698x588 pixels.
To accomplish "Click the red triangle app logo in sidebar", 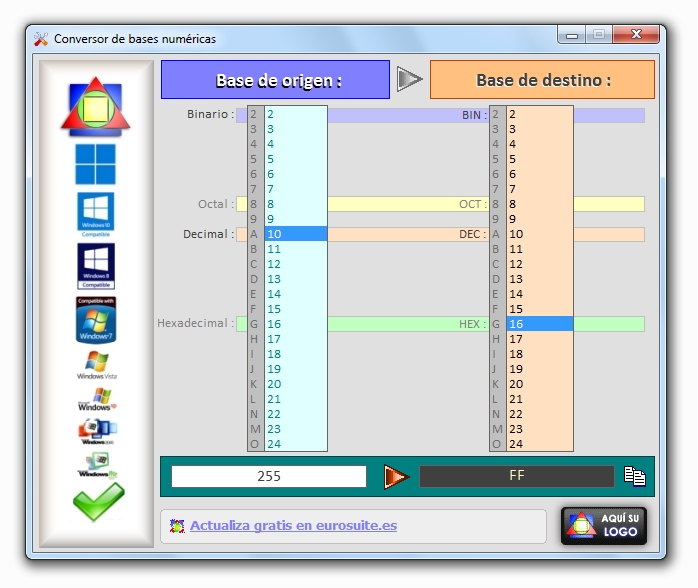I will click(x=96, y=106).
